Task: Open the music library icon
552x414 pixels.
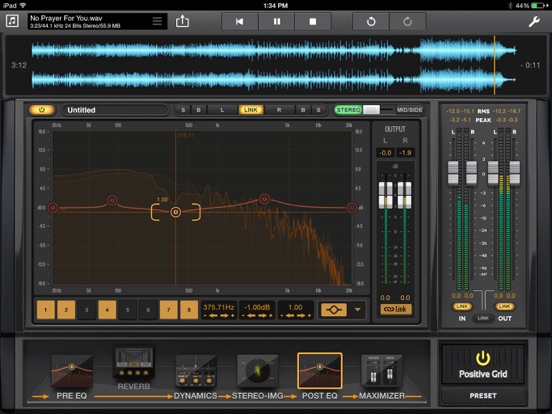Action: 12,21
